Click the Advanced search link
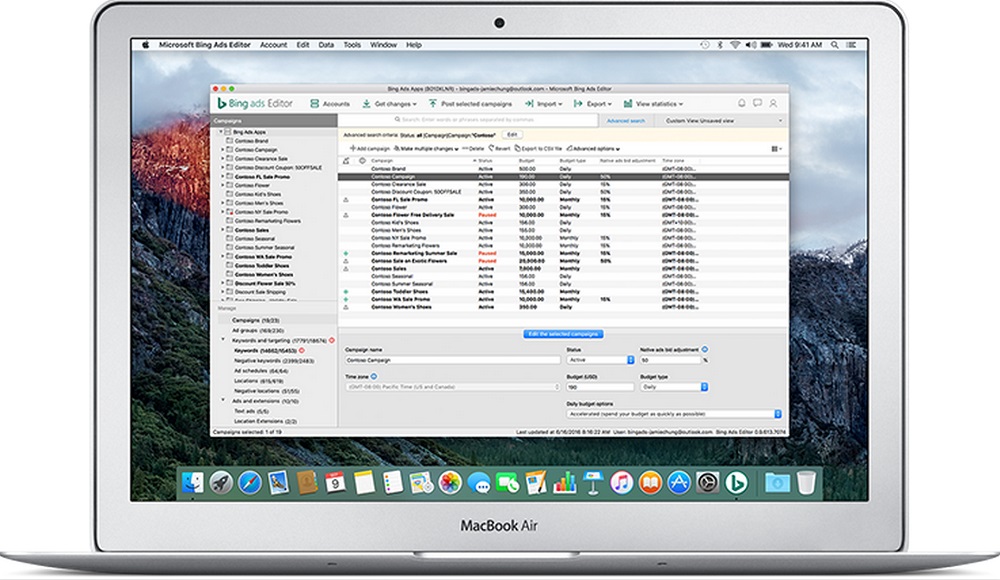The height and width of the screenshot is (580, 1000). (626, 121)
